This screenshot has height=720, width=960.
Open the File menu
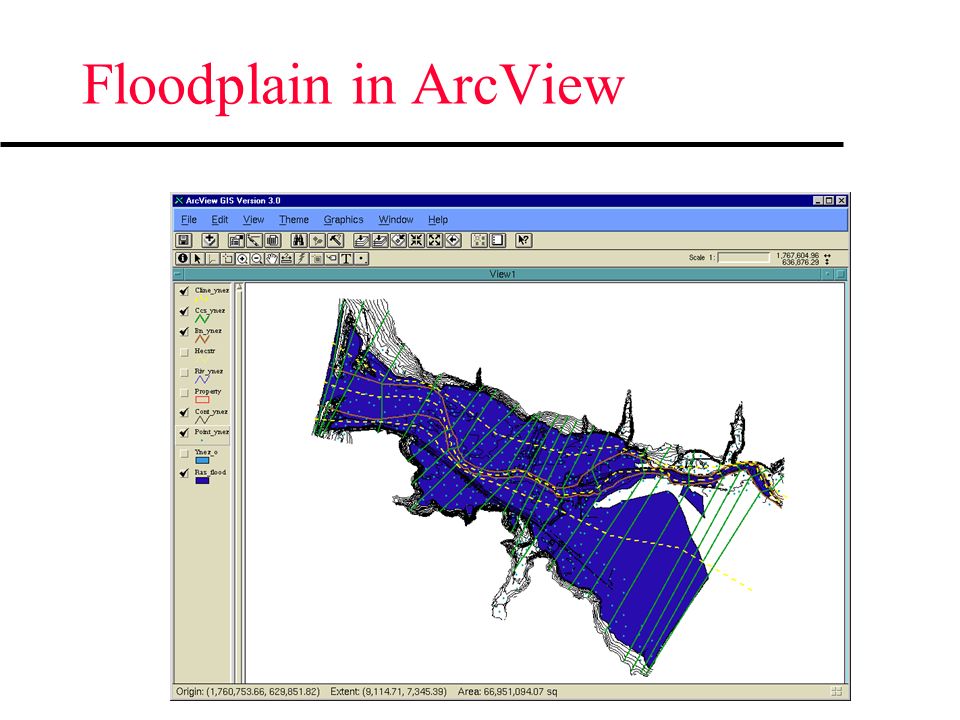(189, 219)
